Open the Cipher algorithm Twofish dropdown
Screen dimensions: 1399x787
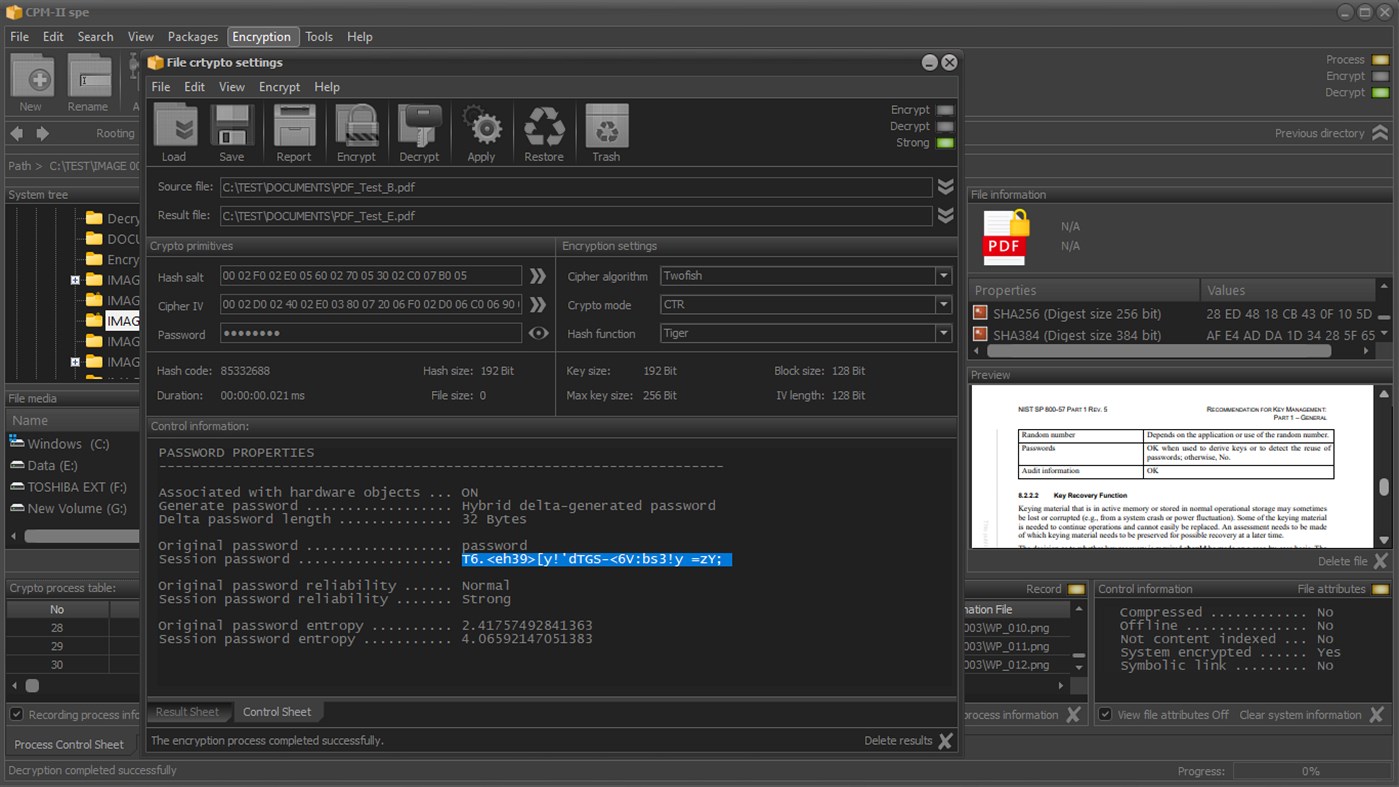point(942,276)
